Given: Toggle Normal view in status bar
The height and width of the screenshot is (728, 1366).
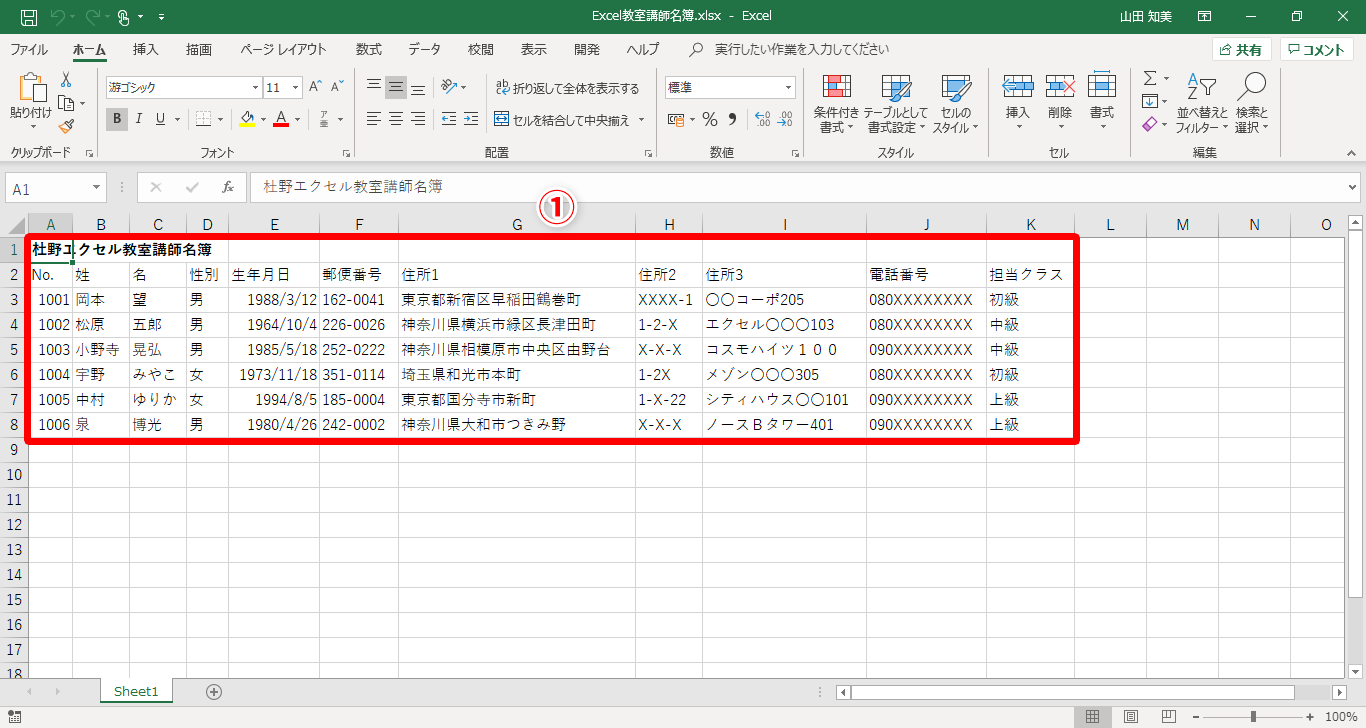Looking at the screenshot, I should tap(1093, 717).
